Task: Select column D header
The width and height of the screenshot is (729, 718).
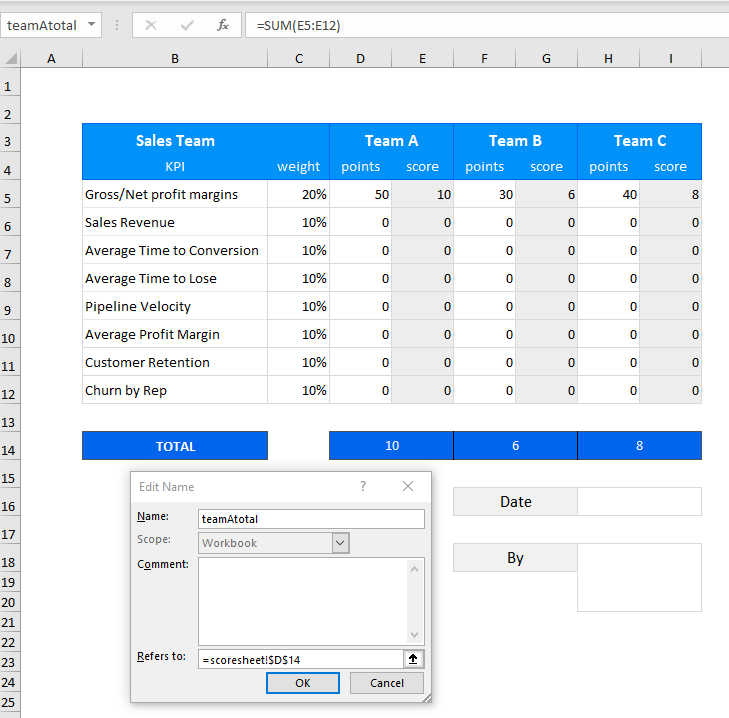Action: pos(360,59)
